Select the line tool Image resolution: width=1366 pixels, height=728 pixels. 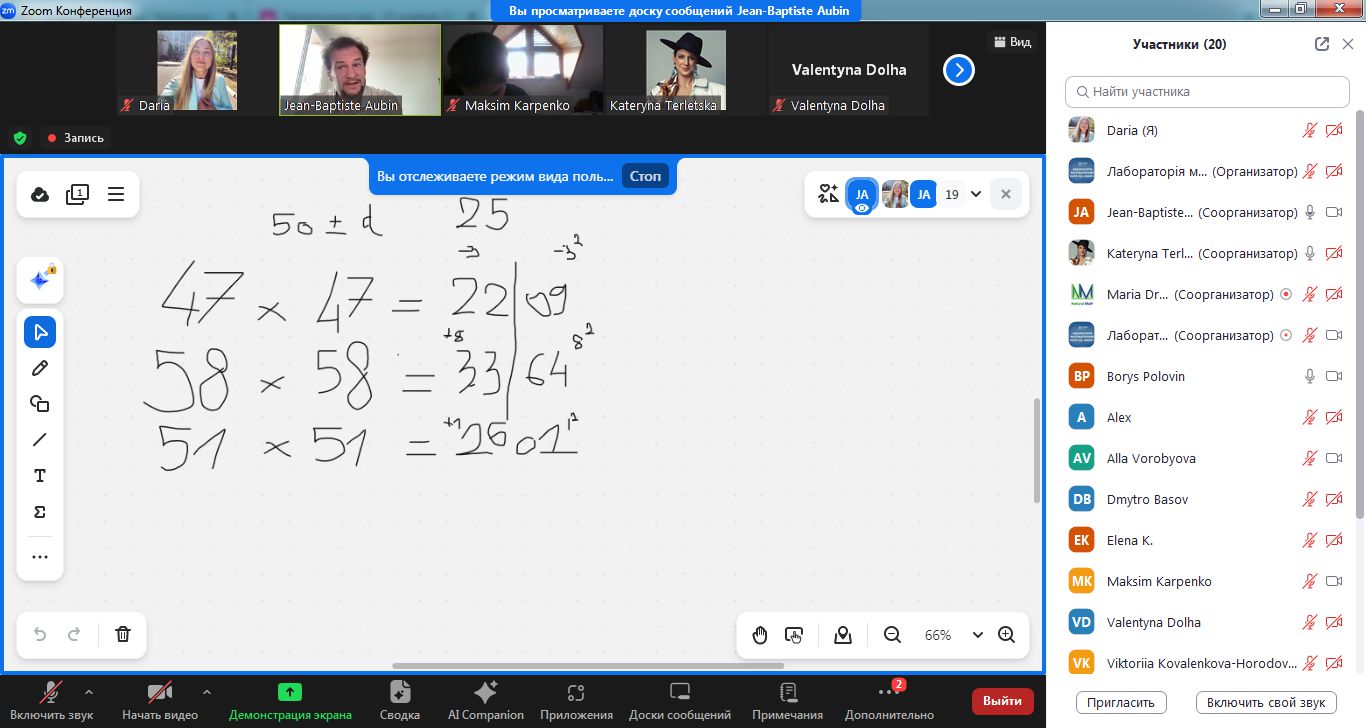click(x=40, y=440)
